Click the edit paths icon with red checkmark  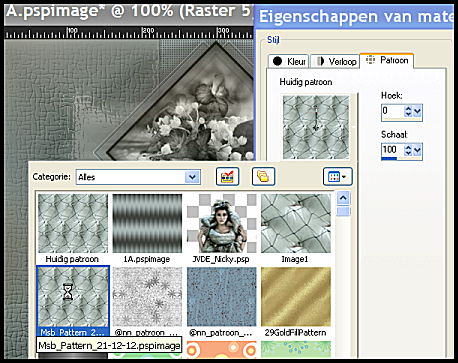tap(227, 176)
